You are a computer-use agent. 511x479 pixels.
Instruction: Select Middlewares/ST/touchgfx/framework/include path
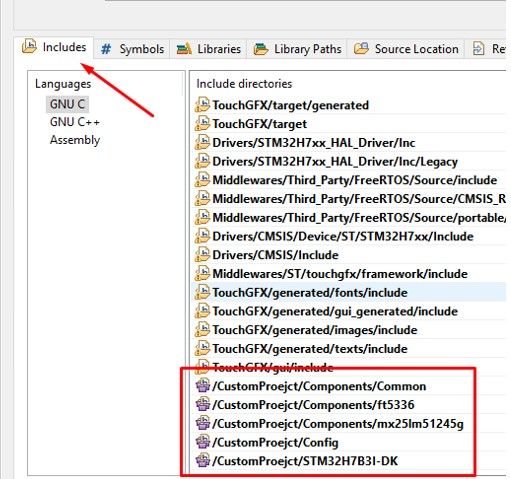(x=340, y=274)
